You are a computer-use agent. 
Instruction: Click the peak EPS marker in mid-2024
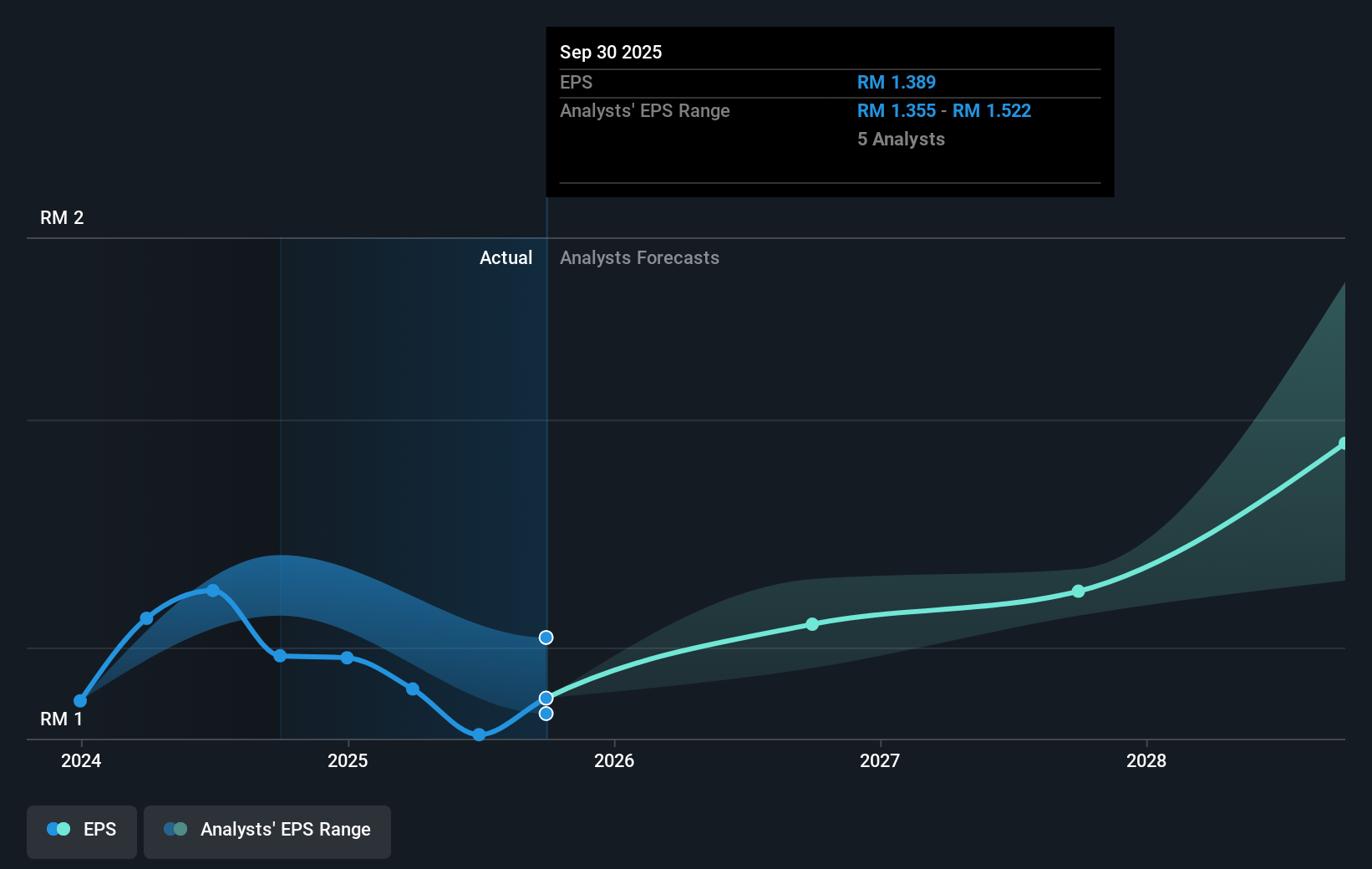coord(214,591)
